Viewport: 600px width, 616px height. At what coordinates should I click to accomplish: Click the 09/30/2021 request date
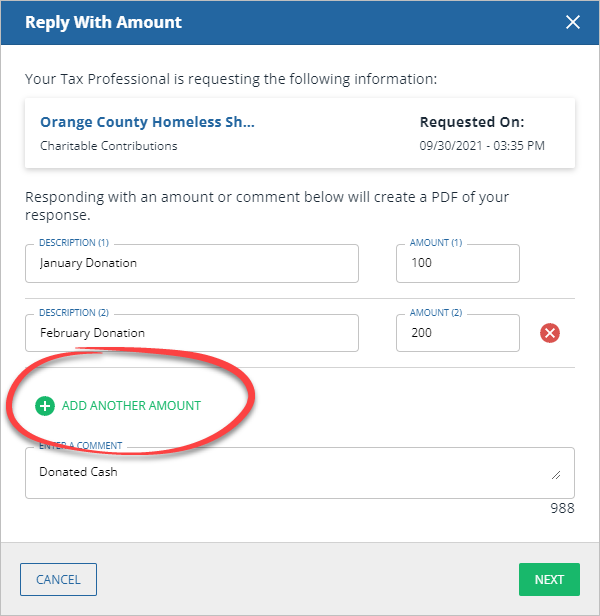pos(481,146)
